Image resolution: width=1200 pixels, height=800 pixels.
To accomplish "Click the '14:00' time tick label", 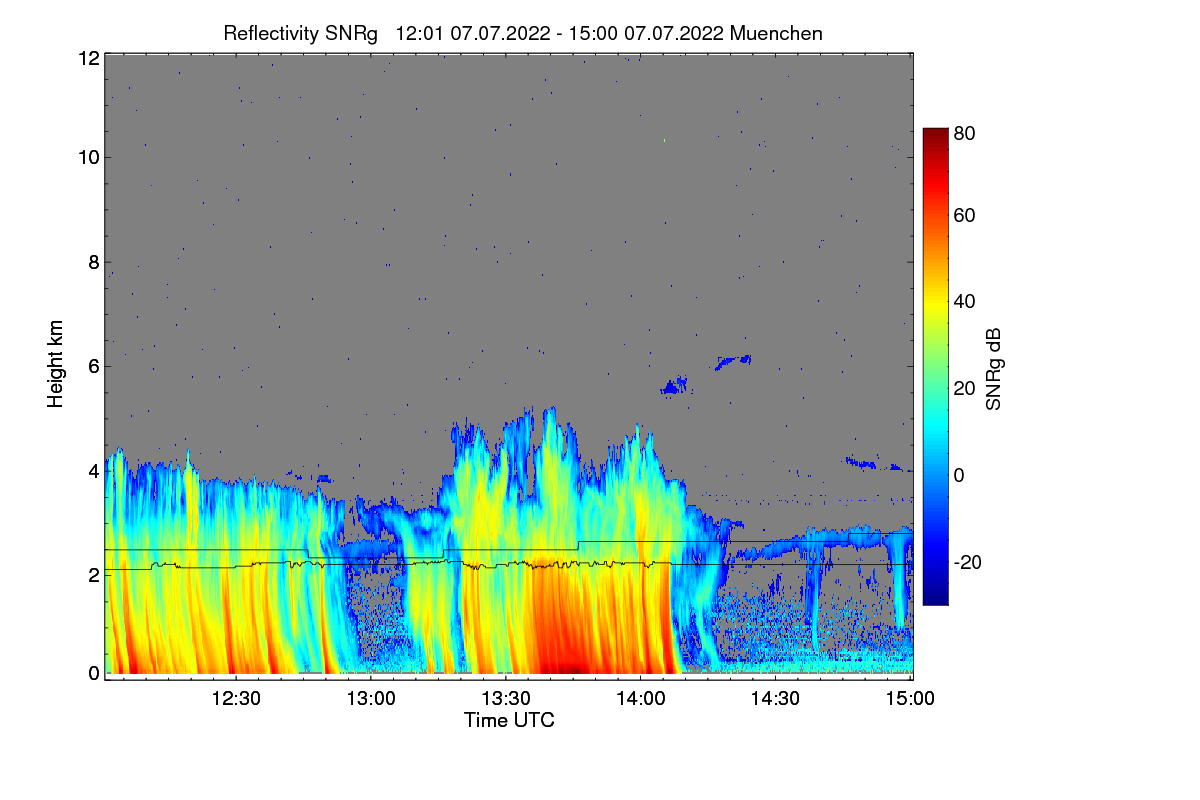I will (640, 698).
